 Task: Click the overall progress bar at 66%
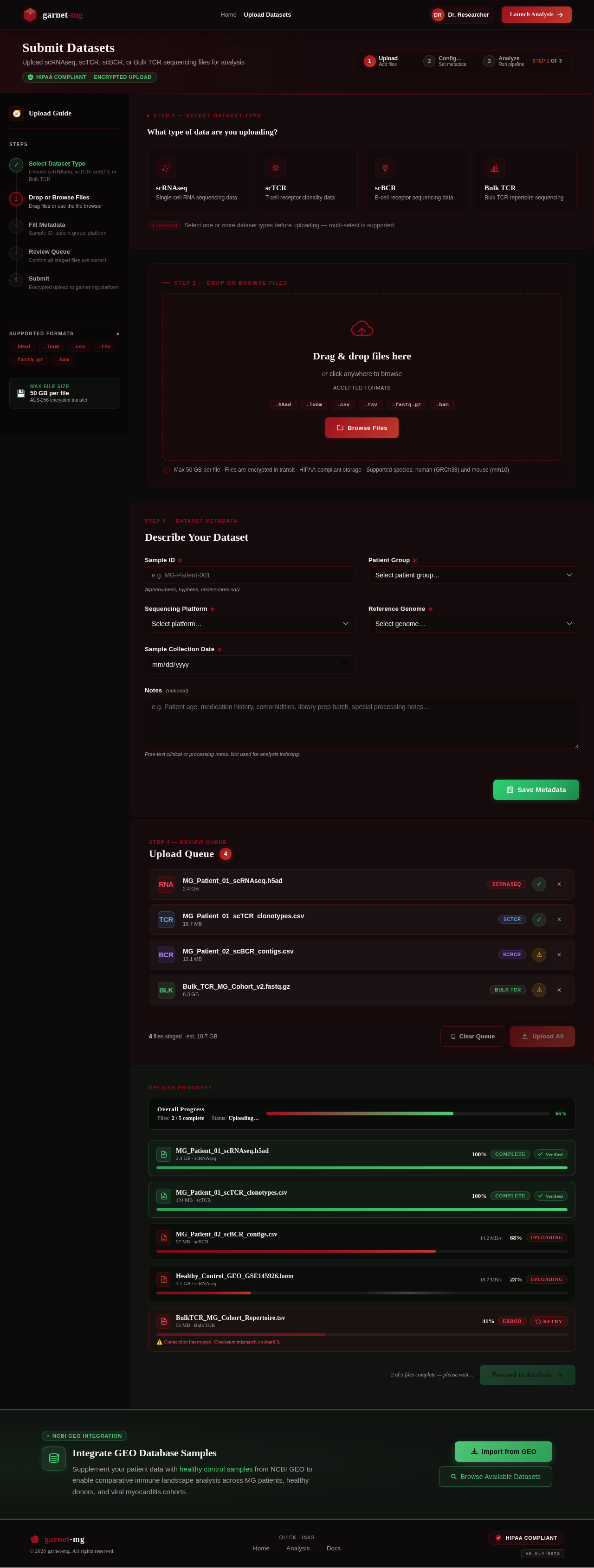coord(407,1114)
